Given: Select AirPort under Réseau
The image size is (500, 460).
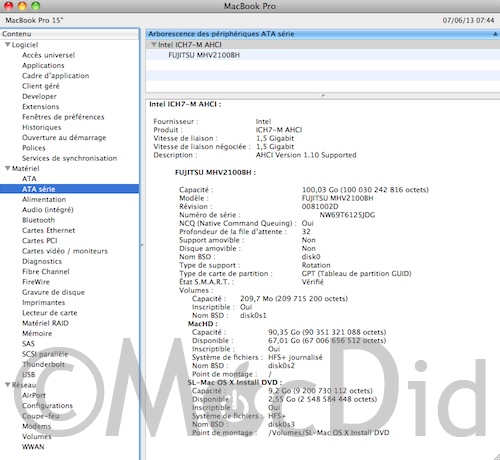Looking at the screenshot, I should tap(34, 395).
